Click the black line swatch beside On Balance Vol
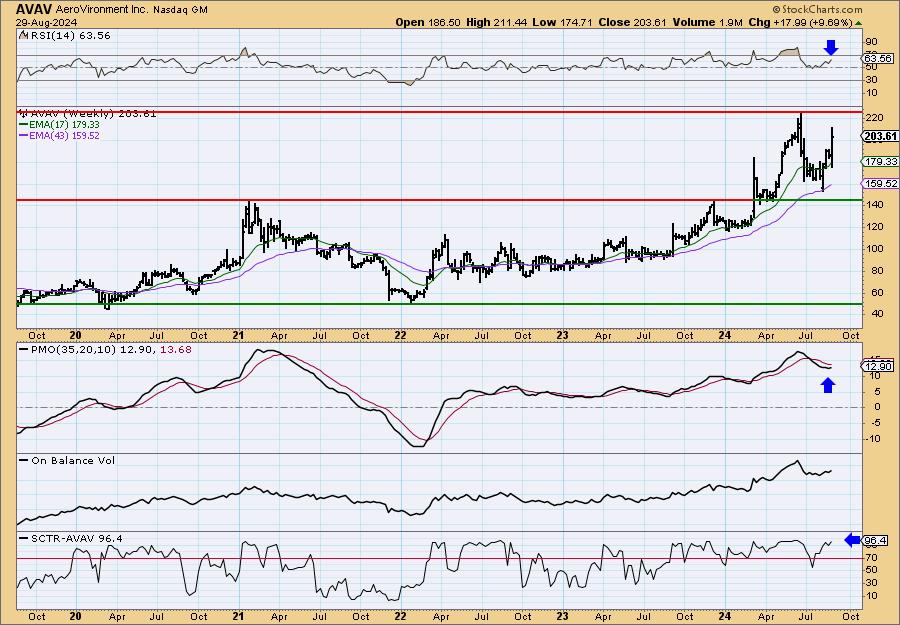Image resolution: width=900 pixels, height=625 pixels. [24, 460]
